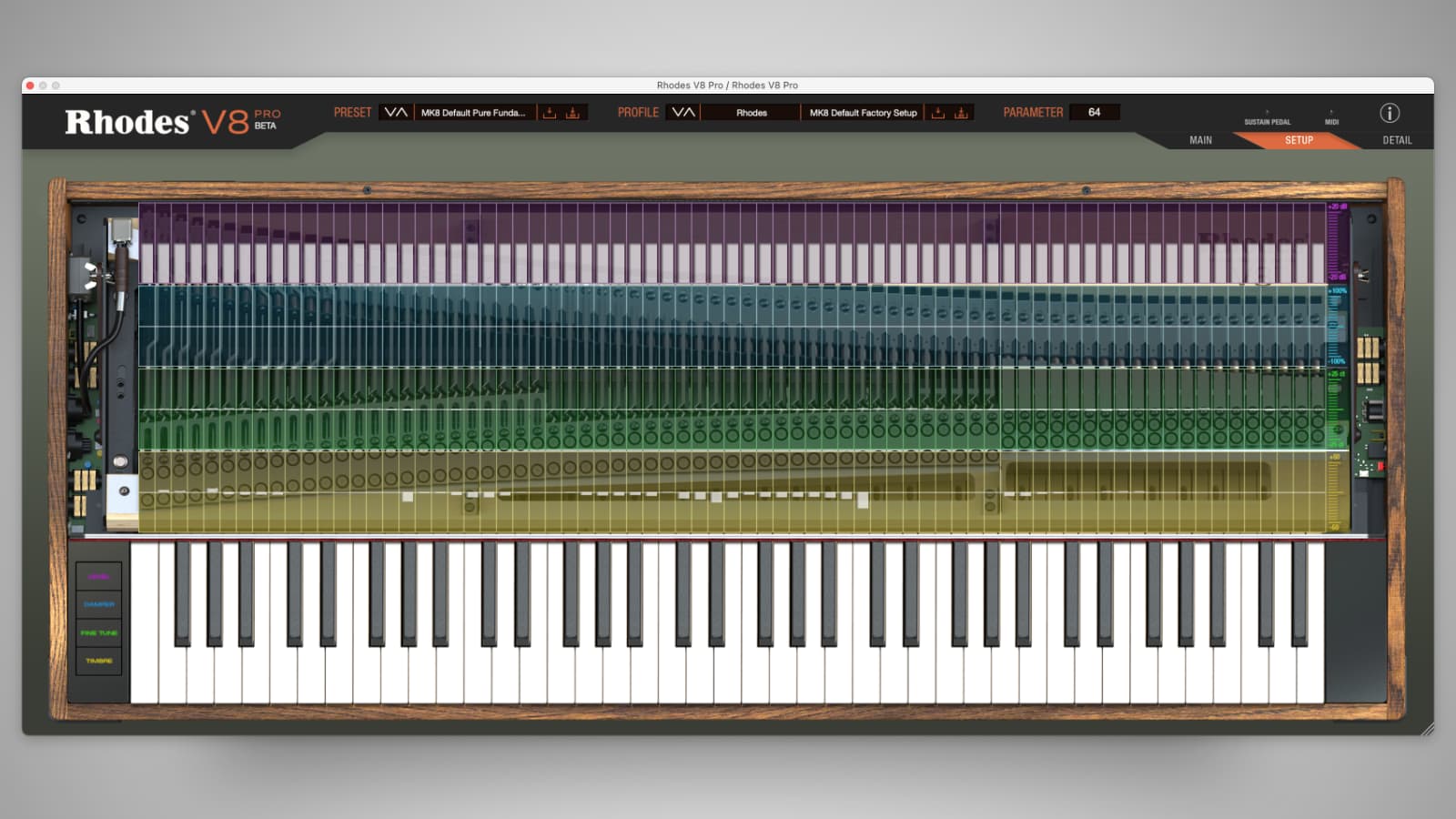This screenshot has width=1456, height=819.
Task: Switch to the DETAIL tab
Action: pos(1396,140)
